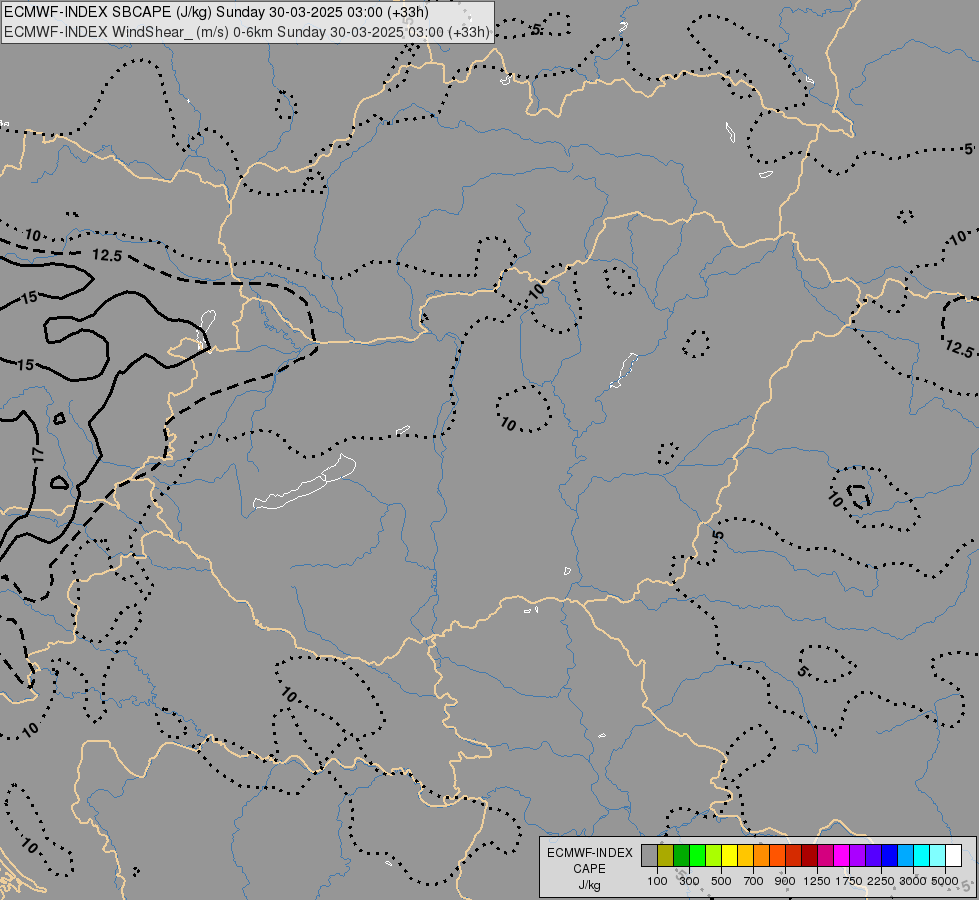Click the white swatch in CAPE legend

point(953,855)
